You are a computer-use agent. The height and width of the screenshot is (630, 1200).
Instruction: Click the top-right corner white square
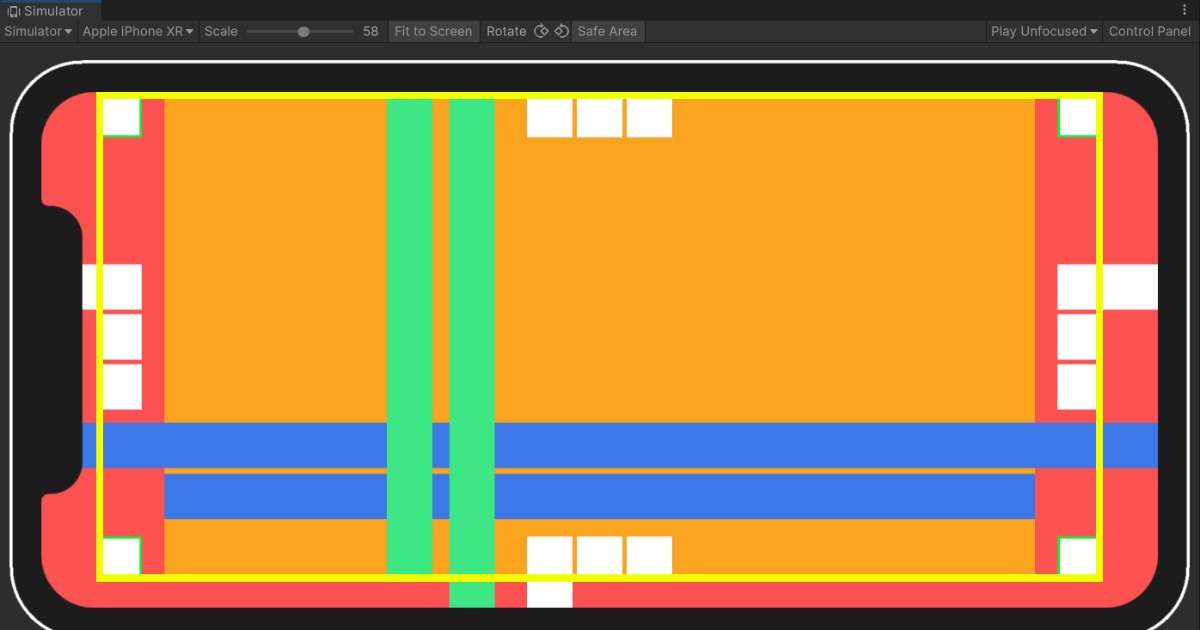[x=1078, y=117]
